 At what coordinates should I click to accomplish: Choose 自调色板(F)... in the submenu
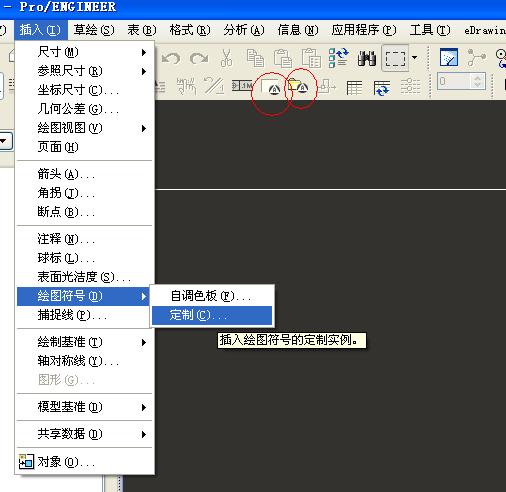click(x=212, y=296)
